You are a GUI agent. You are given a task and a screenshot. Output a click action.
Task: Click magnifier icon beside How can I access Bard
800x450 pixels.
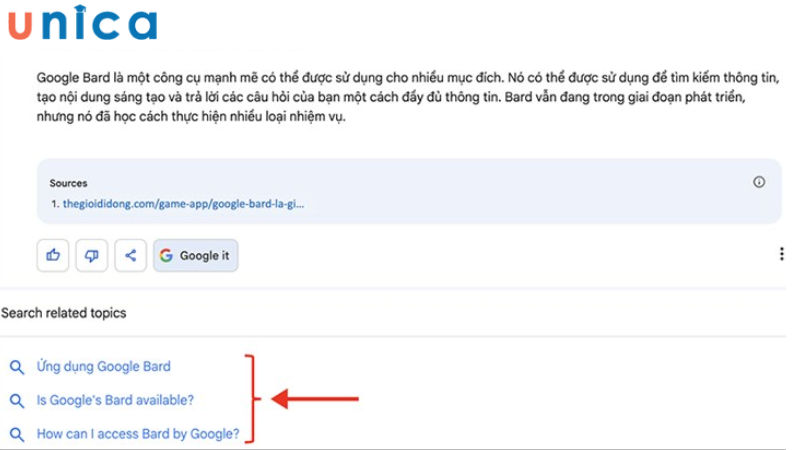point(17,434)
